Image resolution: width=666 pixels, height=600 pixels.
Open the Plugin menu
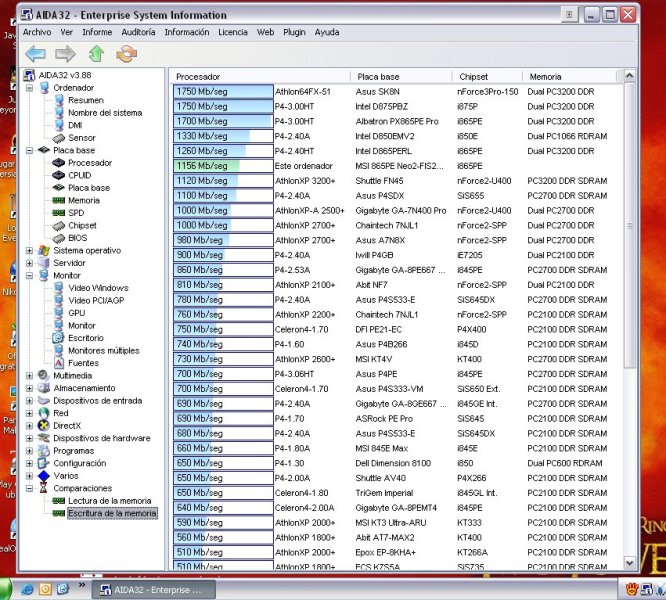coord(294,32)
